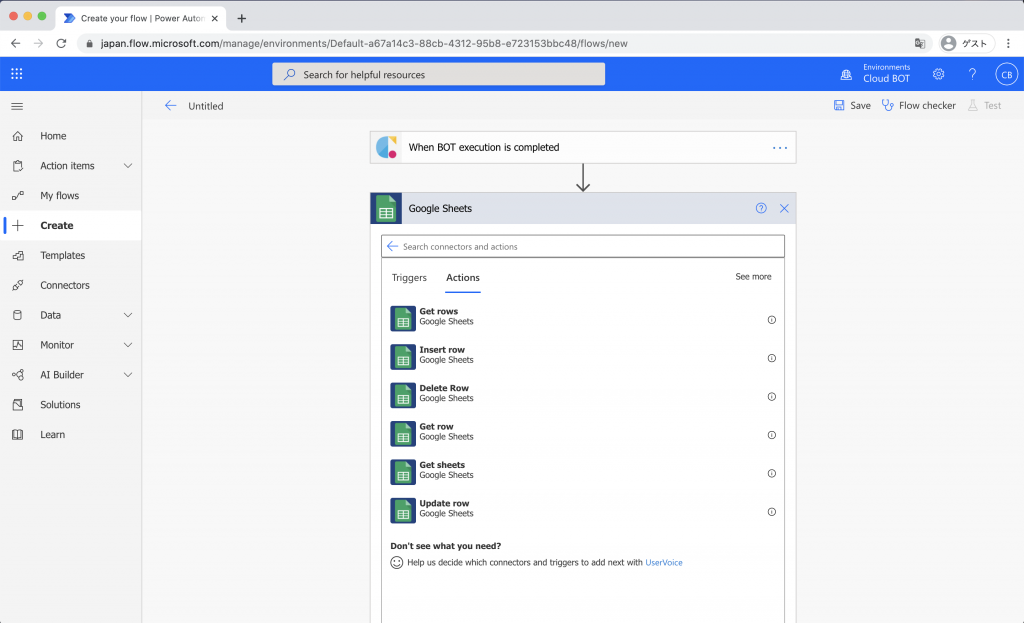This screenshot has width=1024, height=623.
Task: Open the browser three-dot menu
Action: pos(1008,43)
